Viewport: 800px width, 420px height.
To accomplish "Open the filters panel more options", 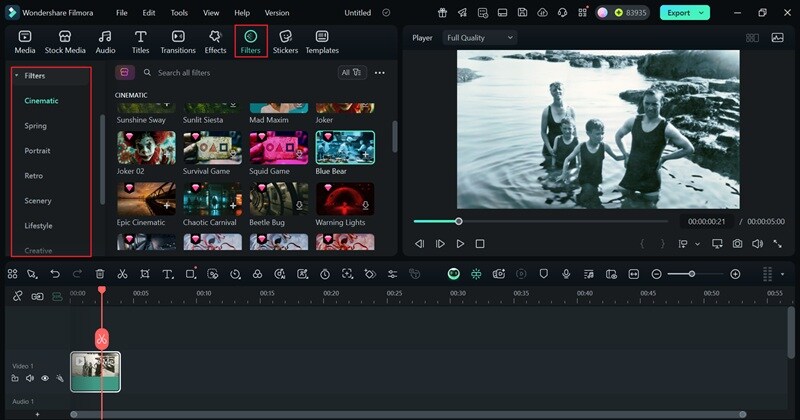I will 380,73.
